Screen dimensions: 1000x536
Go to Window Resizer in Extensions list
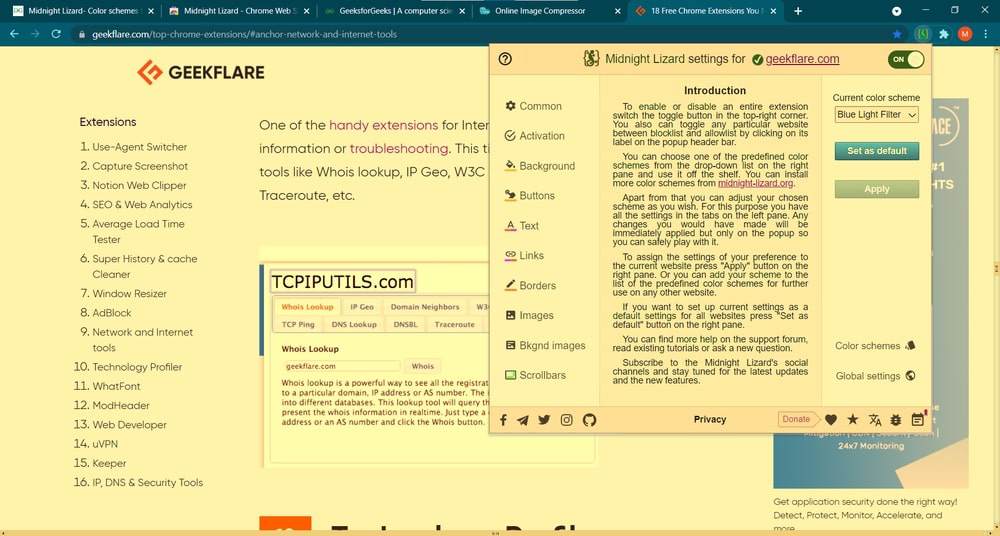pos(129,294)
